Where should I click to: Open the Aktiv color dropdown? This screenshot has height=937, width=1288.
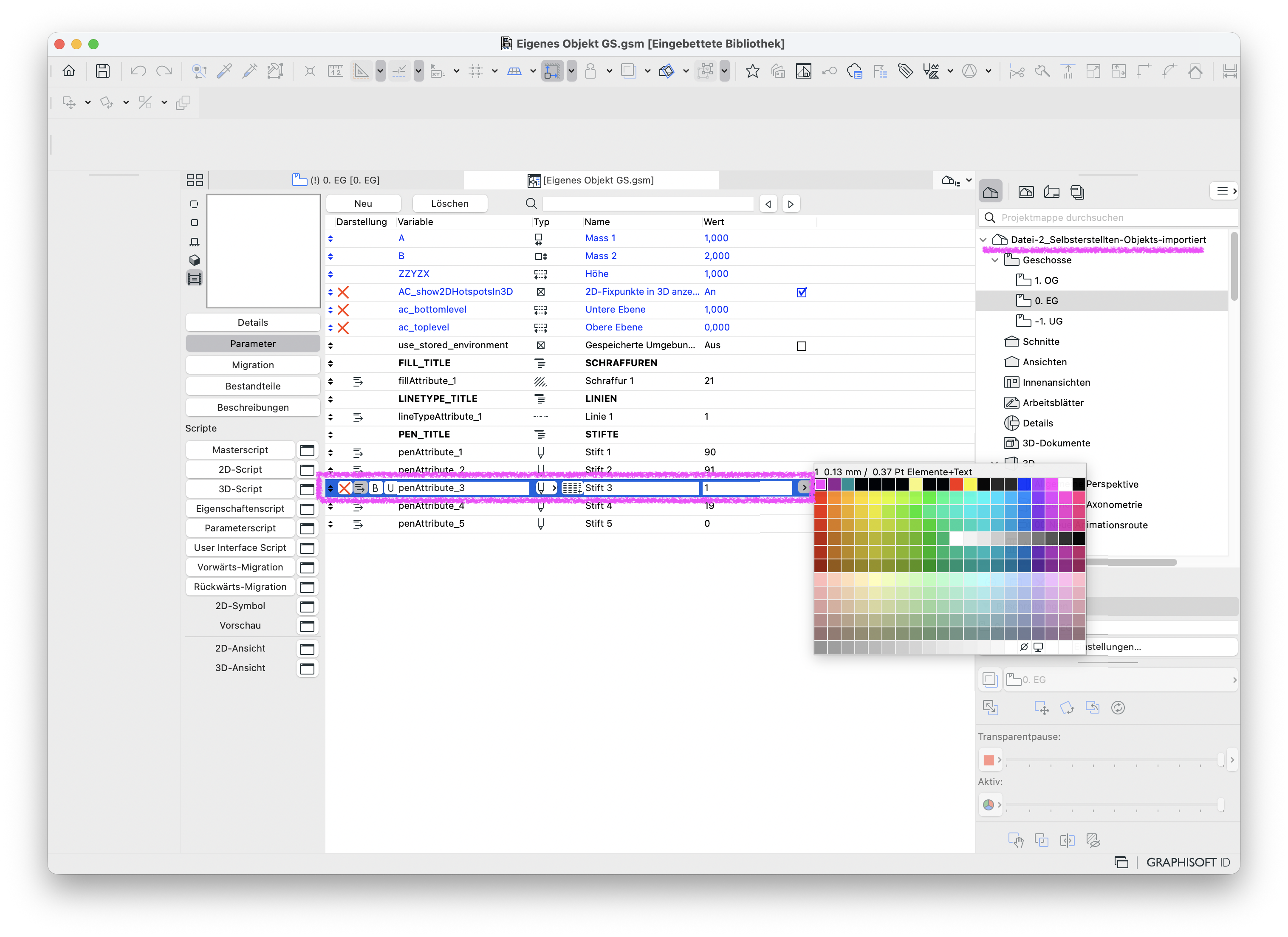(991, 804)
